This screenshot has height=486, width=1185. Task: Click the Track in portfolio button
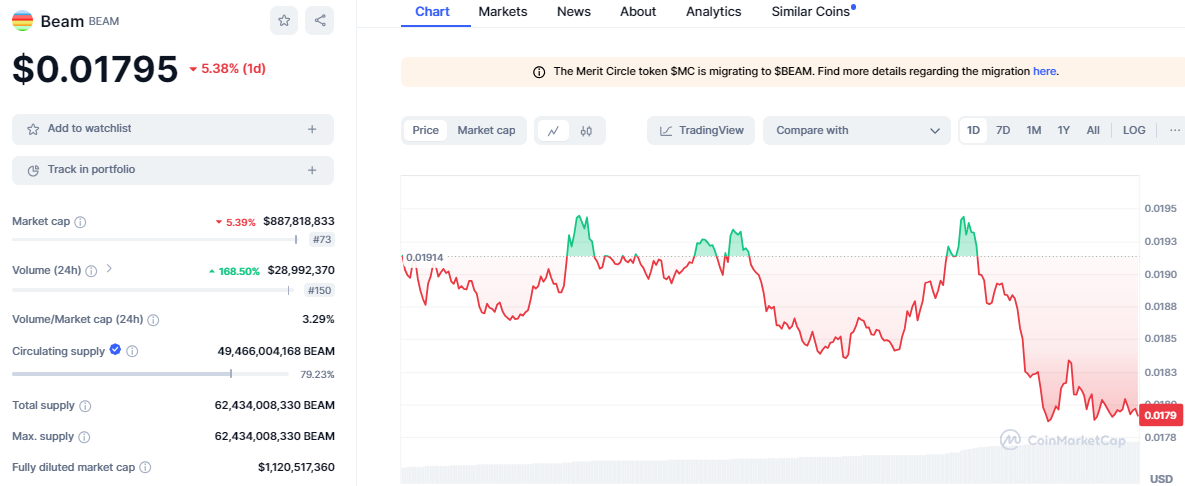click(x=173, y=170)
